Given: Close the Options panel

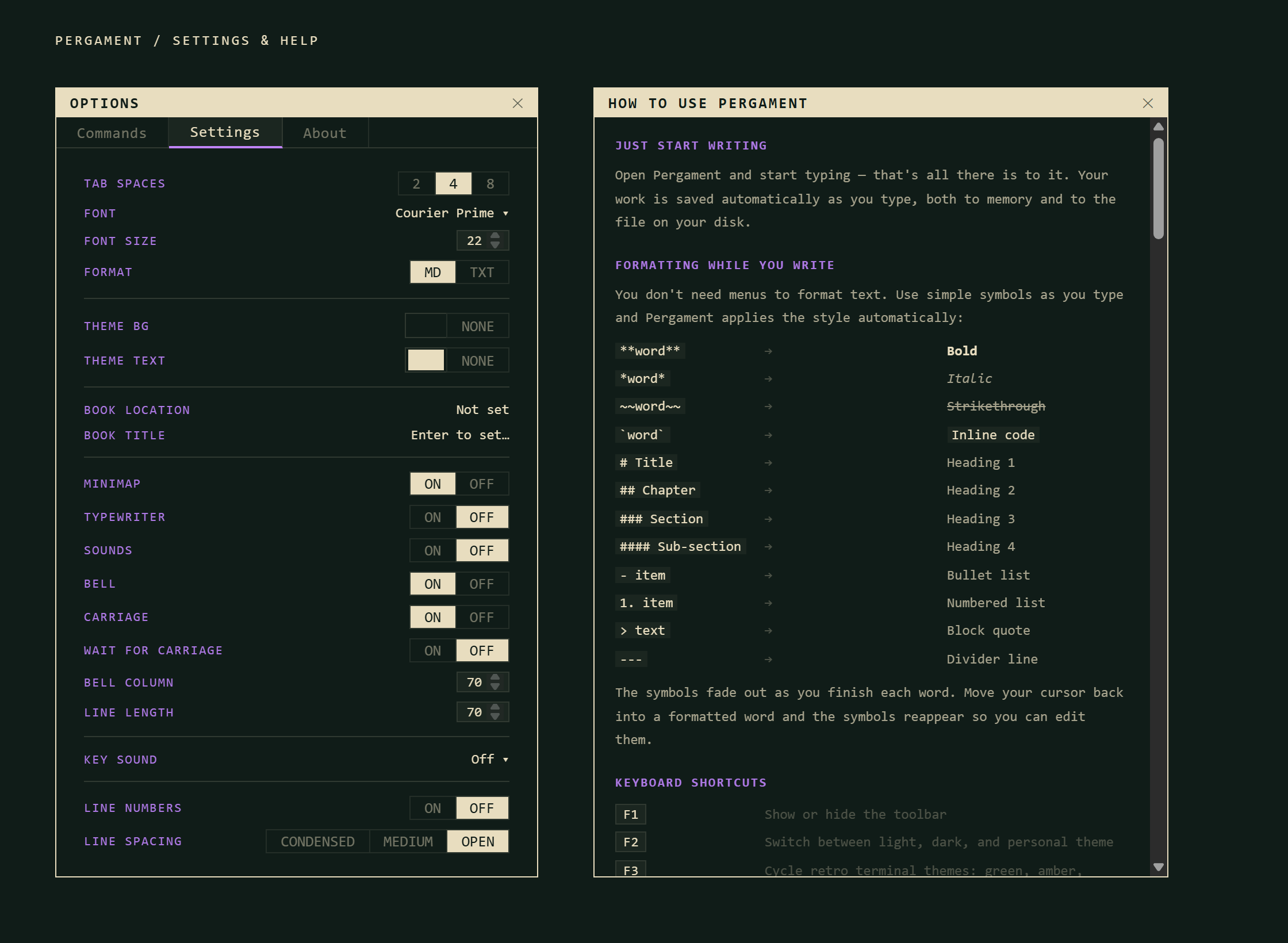Looking at the screenshot, I should point(517,103).
